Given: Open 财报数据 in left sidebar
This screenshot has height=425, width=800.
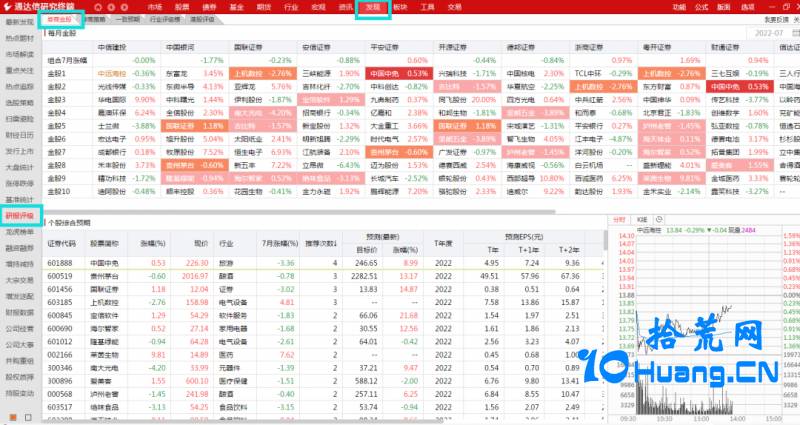Looking at the screenshot, I should [19, 312].
